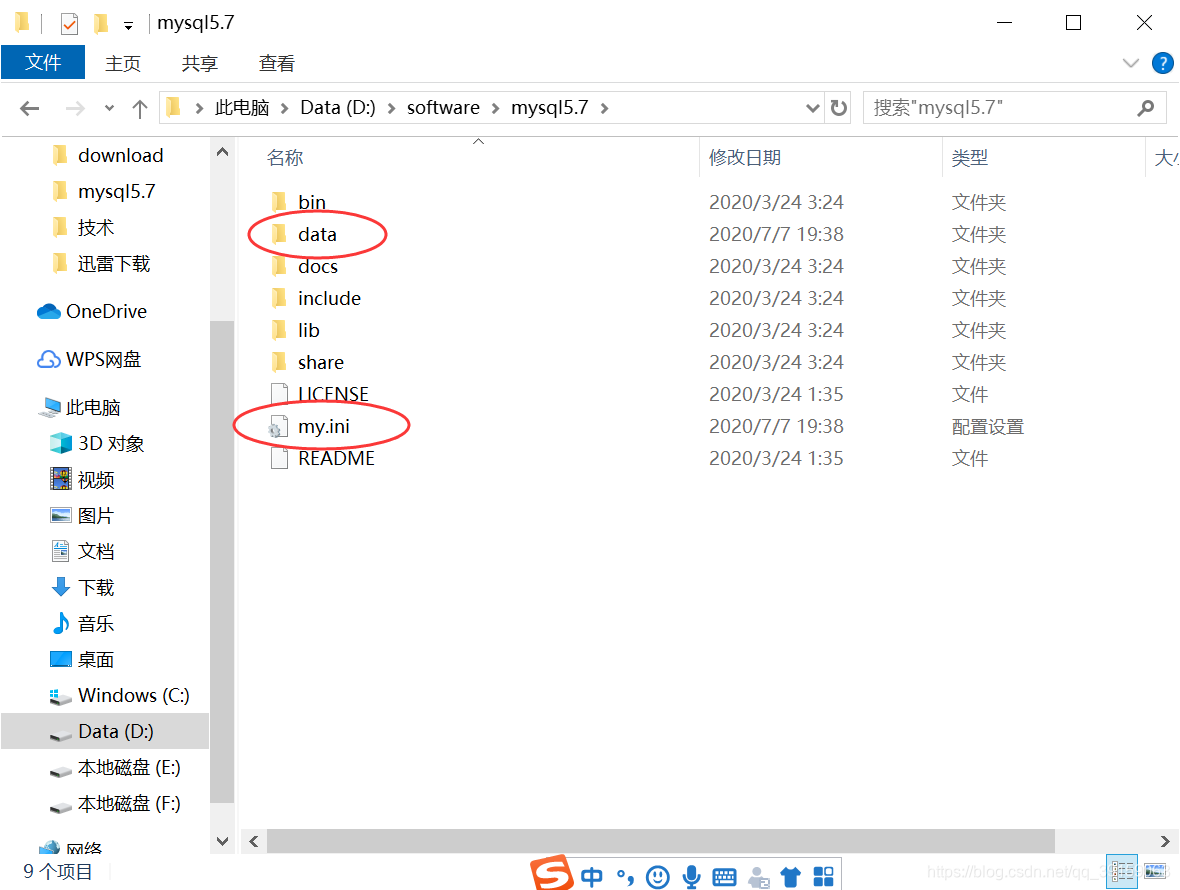Expand chevron after software breadcrumb
This screenshot has height=890, width=1180.
point(495,108)
